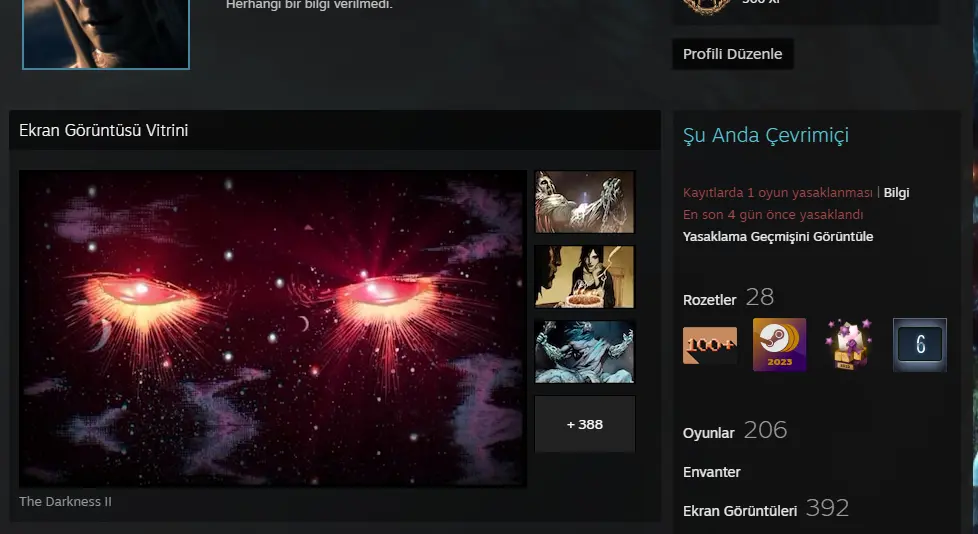Image resolution: width=978 pixels, height=534 pixels.
Task: Click the 206 games count number
Action: click(765, 430)
